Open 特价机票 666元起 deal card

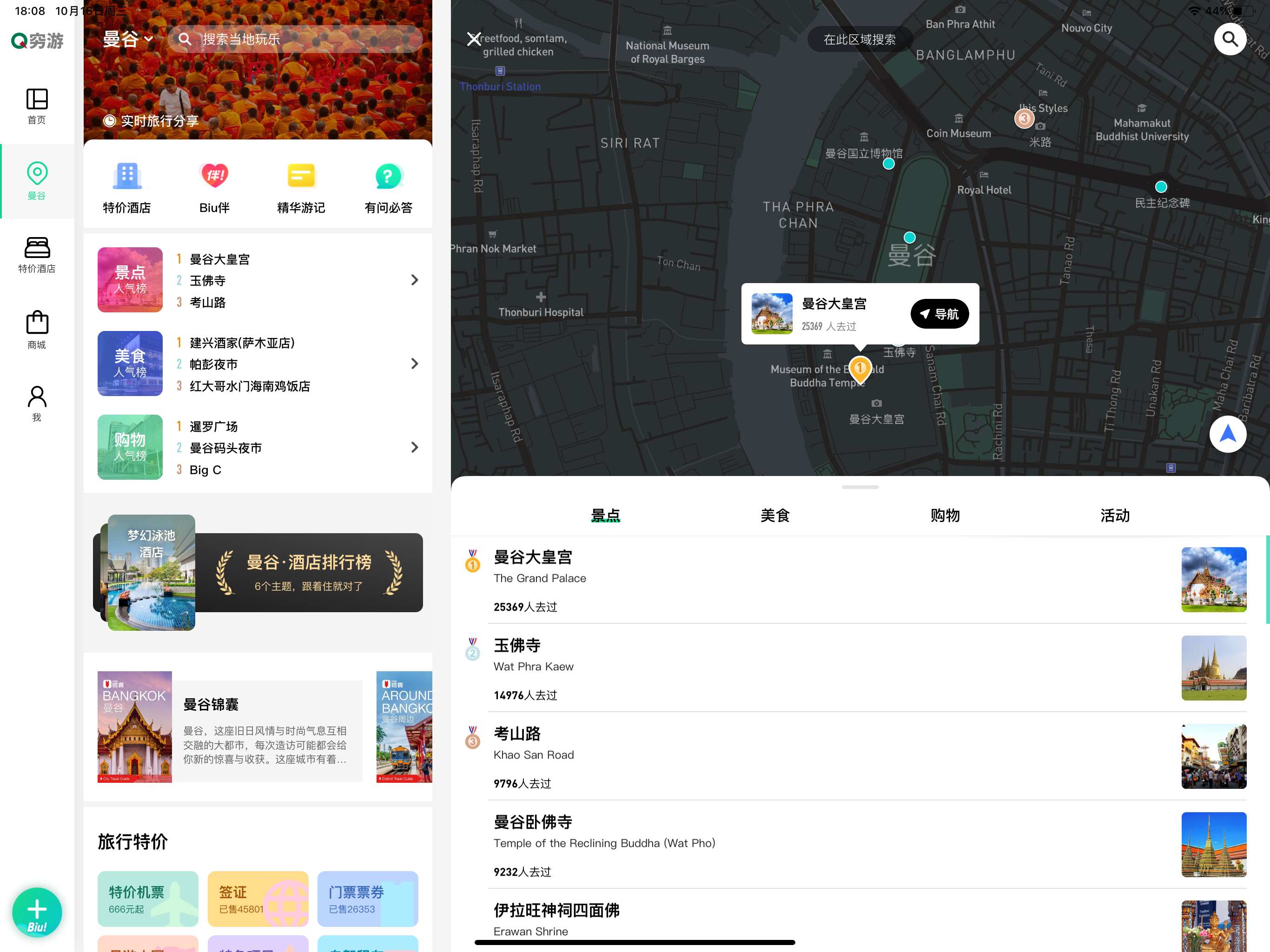pyautogui.click(x=147, y=899)
